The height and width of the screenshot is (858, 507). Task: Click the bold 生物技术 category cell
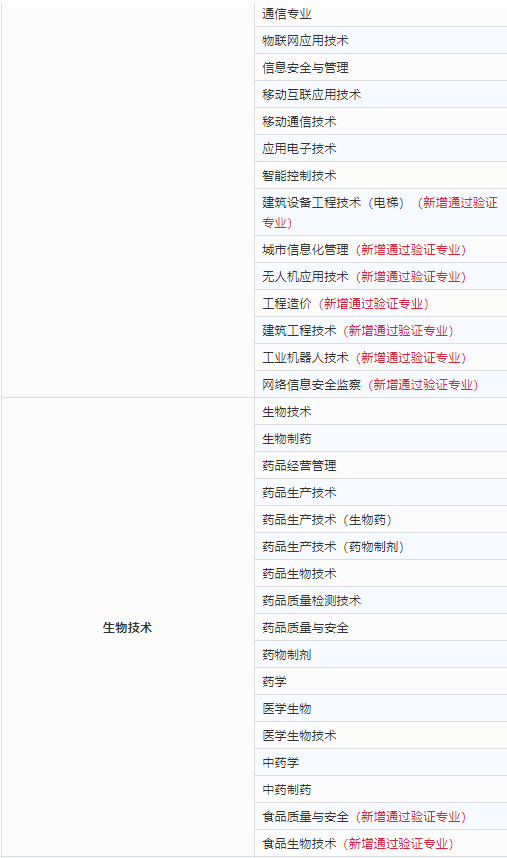[127, 627]
